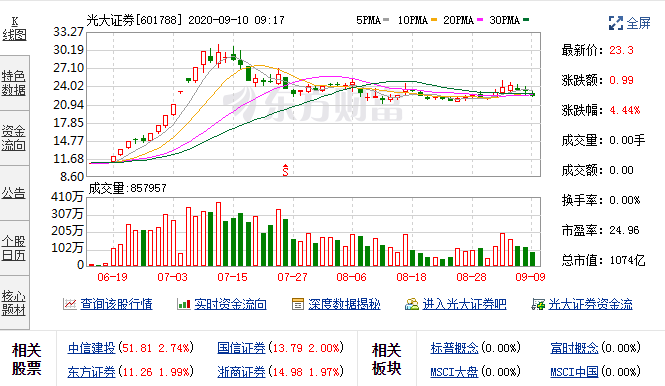Click the 查询该股行情 chart icon
This screenshot has height=386, width=665.
70,304
